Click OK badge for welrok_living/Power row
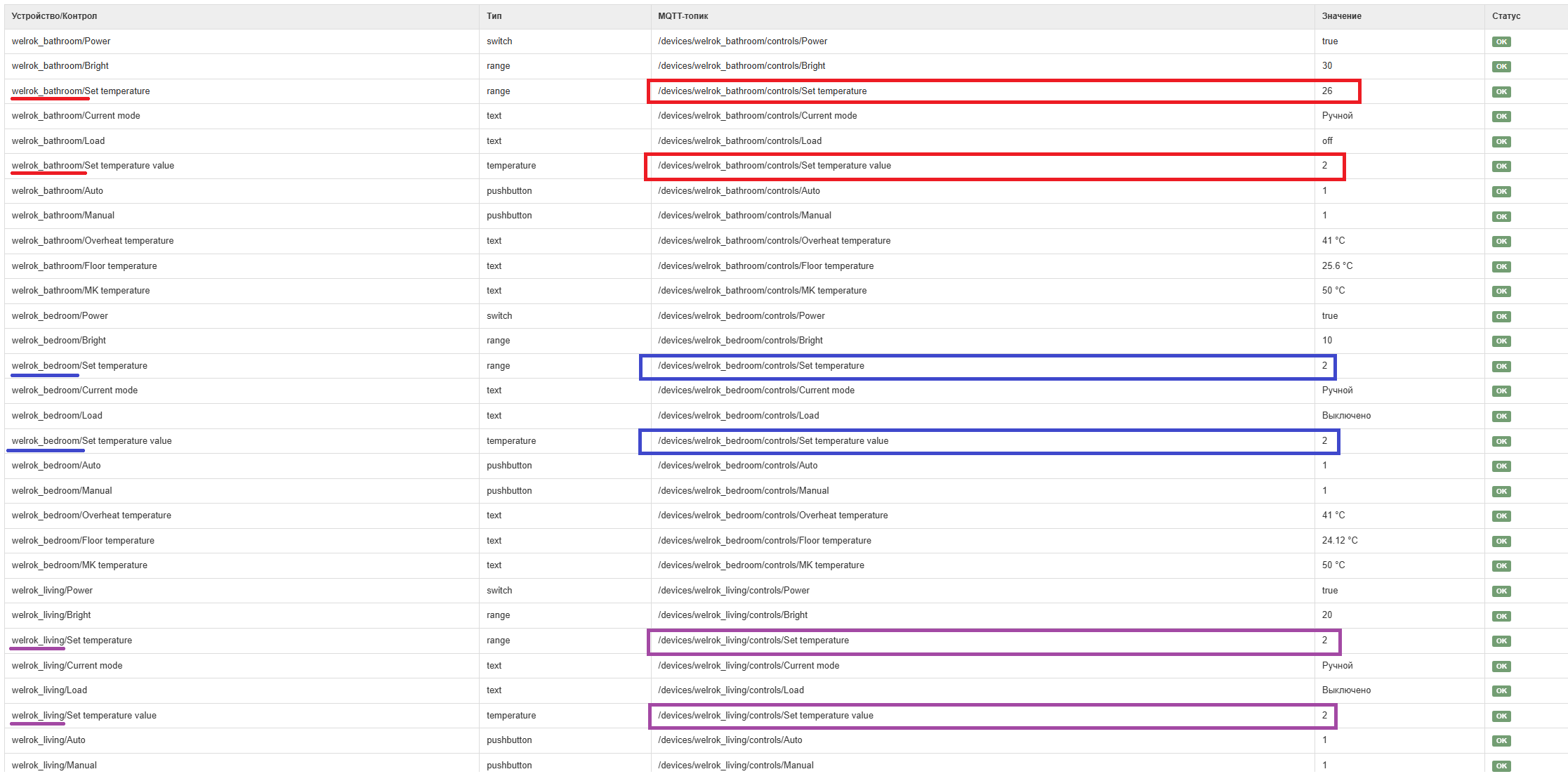Viewport: 1568px width, 781px height. coord(1501,591)
